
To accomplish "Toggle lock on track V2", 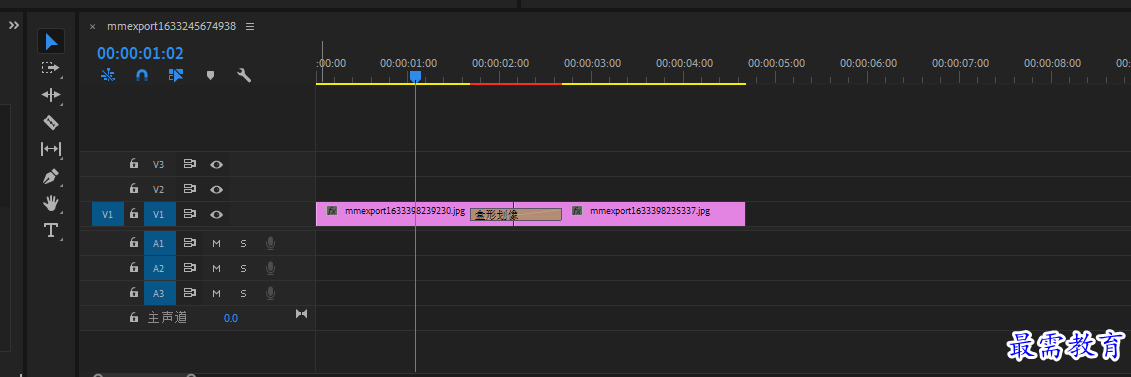I will pos(133,189).
